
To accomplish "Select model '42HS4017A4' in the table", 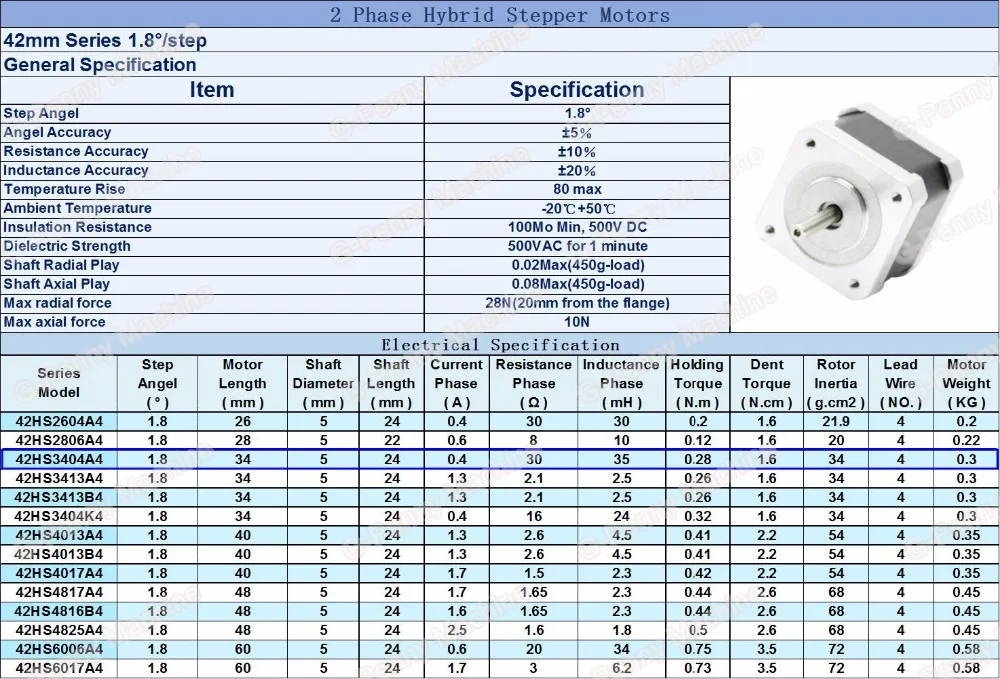I will click(59, 573).
